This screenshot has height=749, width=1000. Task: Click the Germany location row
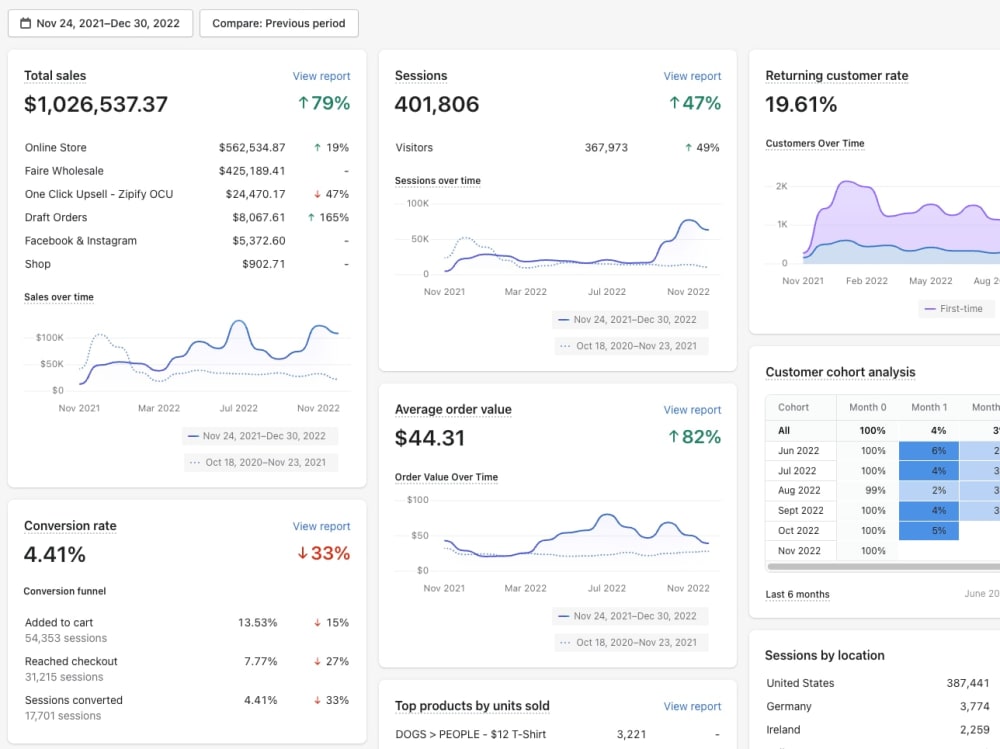(878, 706)
